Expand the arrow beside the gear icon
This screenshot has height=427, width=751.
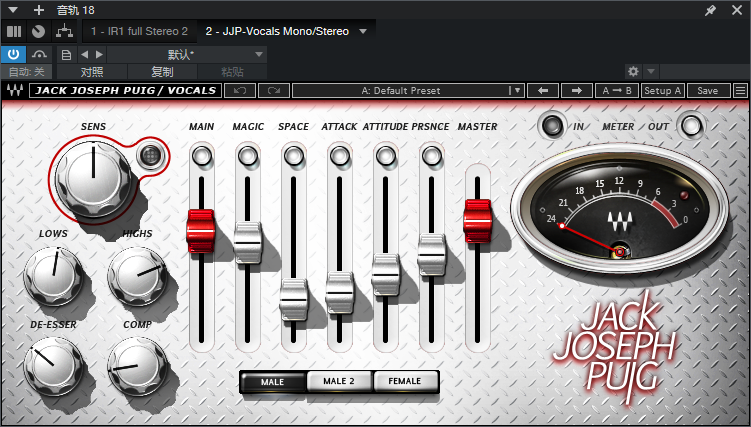(x=651, y=72)
